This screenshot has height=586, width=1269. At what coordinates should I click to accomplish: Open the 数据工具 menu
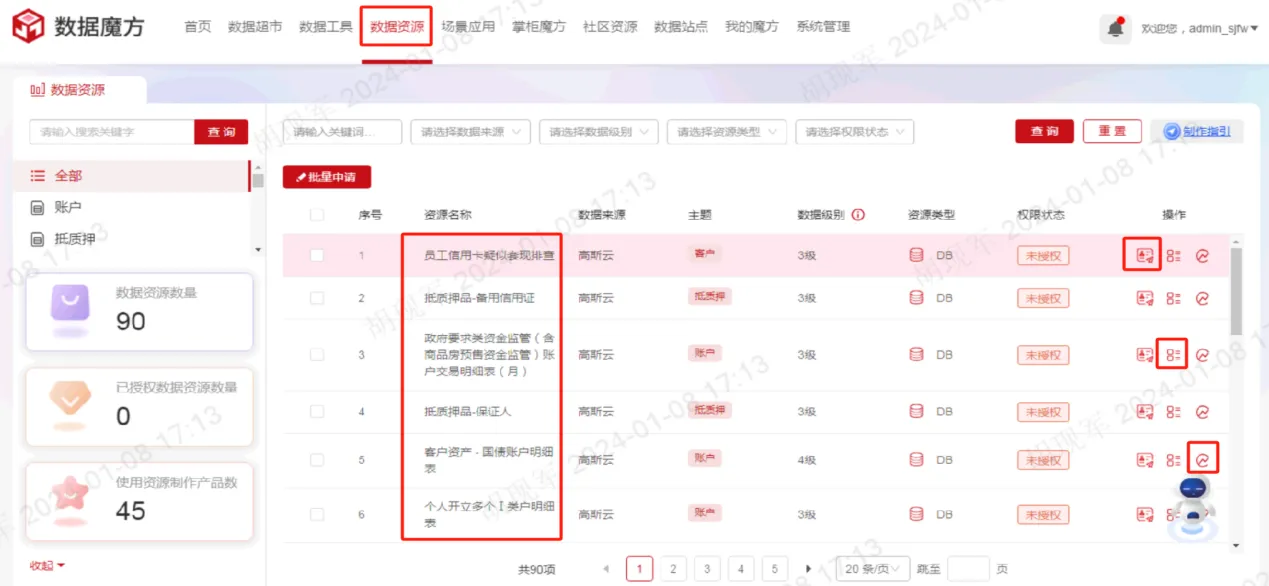pyautogui.click(x=326, y=27)
